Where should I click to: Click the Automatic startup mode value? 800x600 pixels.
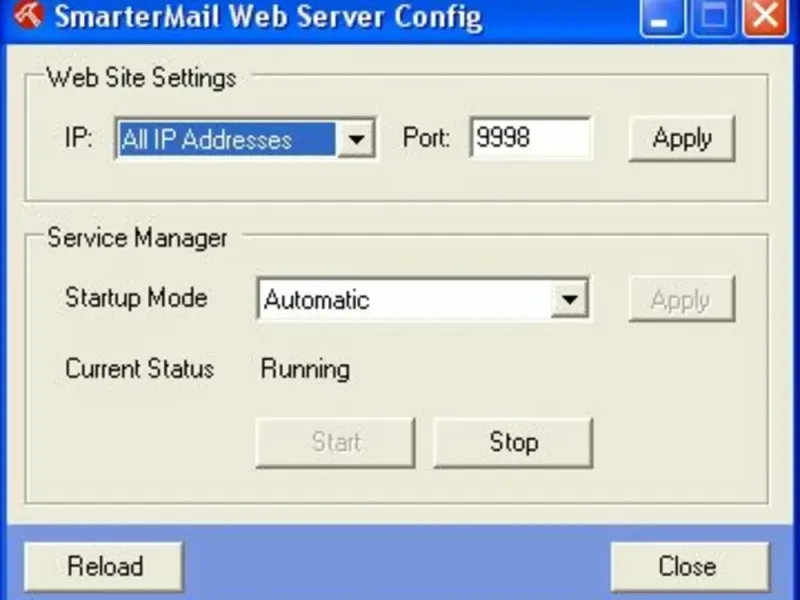point(316,300)
